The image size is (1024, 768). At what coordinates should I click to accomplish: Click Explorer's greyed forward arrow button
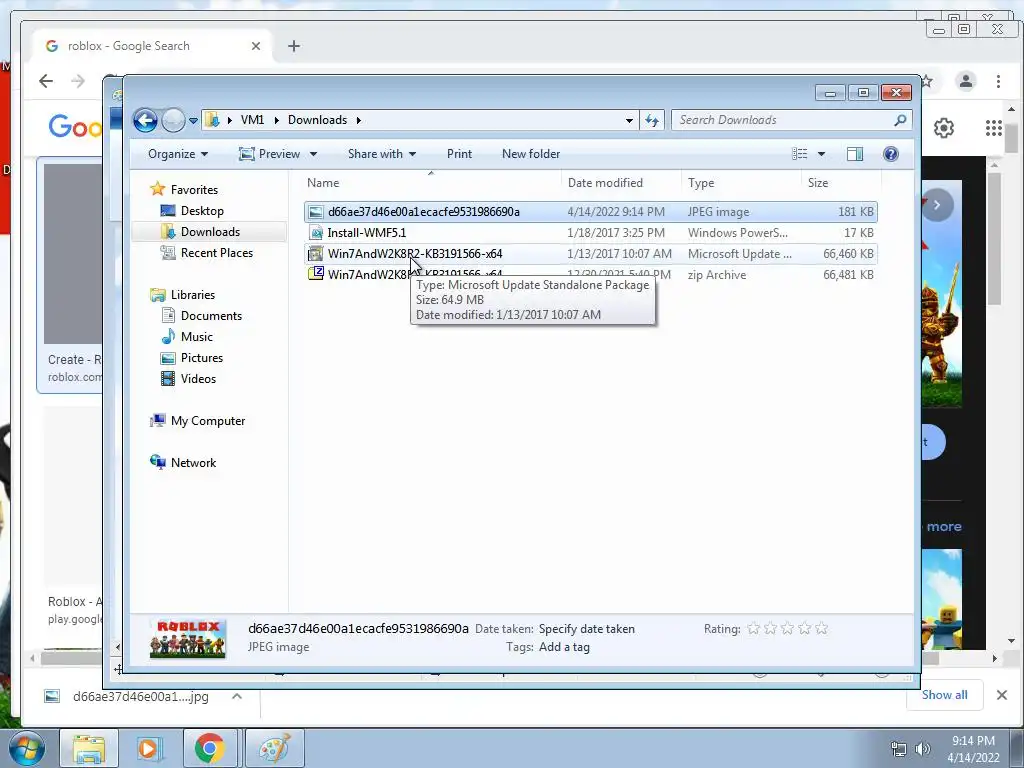click(x=173, y=120)
